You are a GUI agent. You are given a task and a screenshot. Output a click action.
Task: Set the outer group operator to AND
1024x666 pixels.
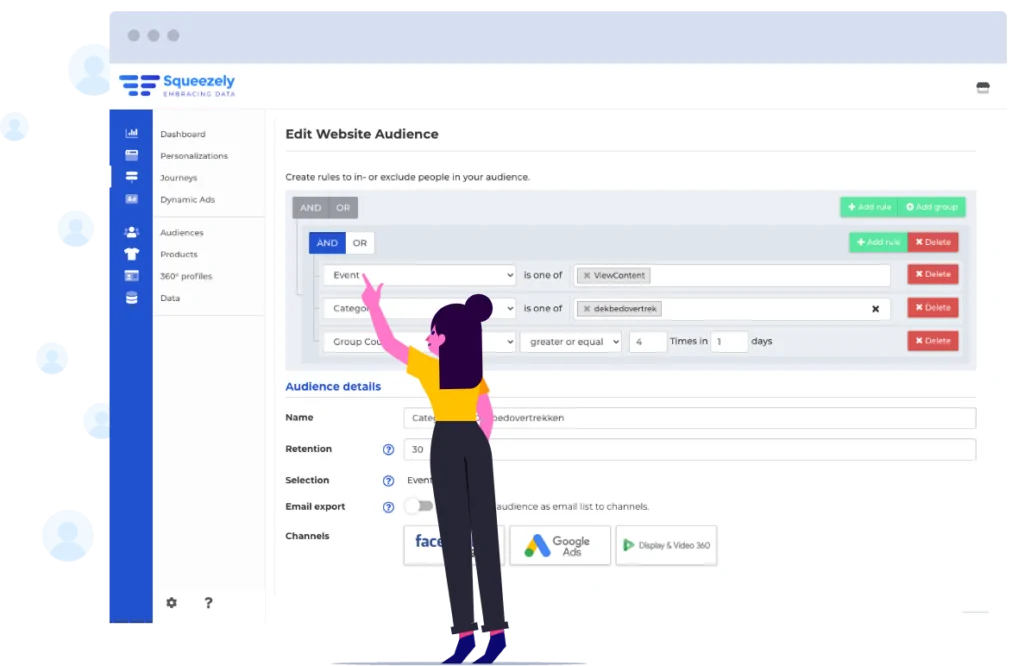pyautogui.click(x=310, y=208)
